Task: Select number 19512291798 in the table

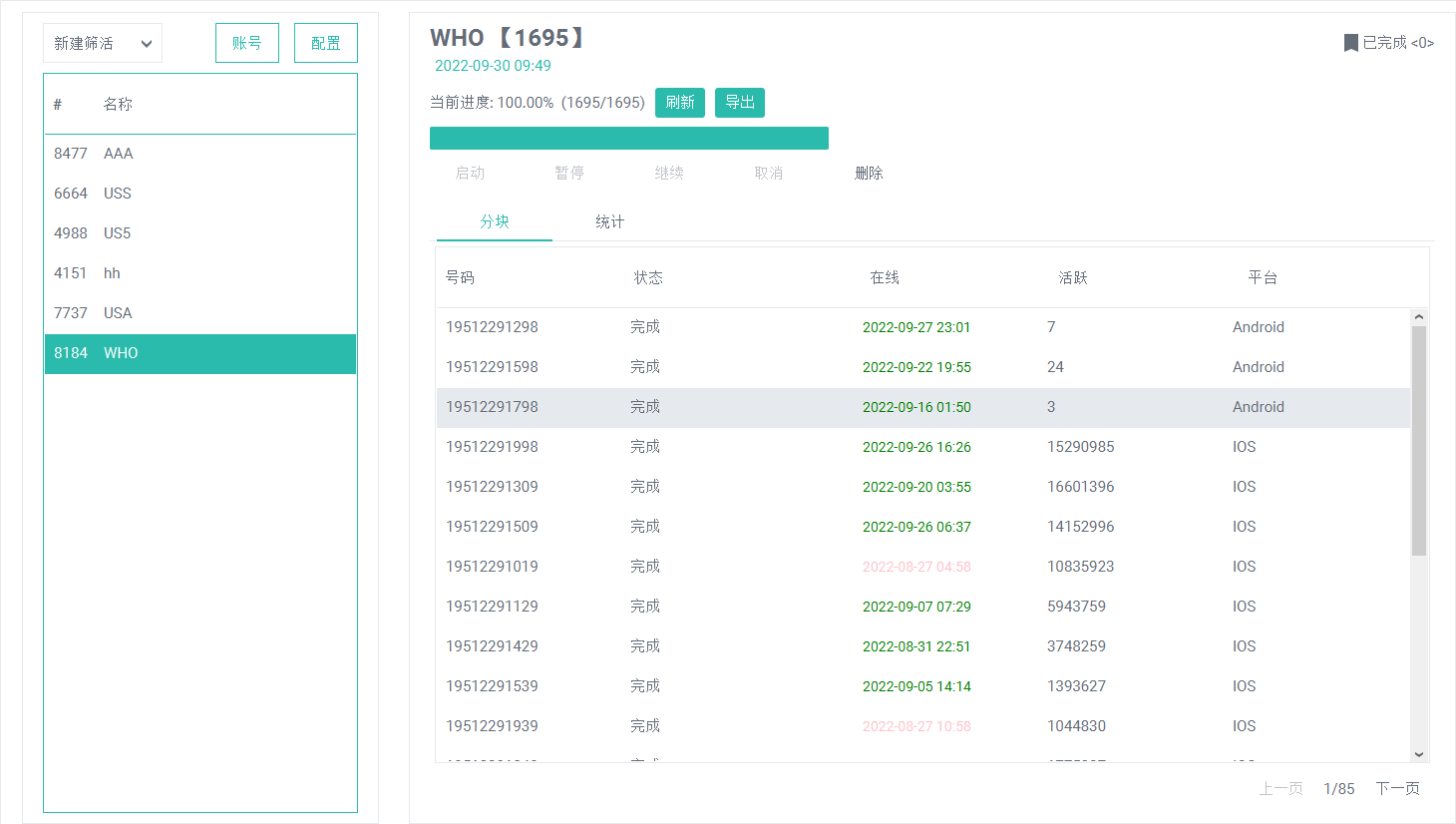Action: (x=492, y=407)
